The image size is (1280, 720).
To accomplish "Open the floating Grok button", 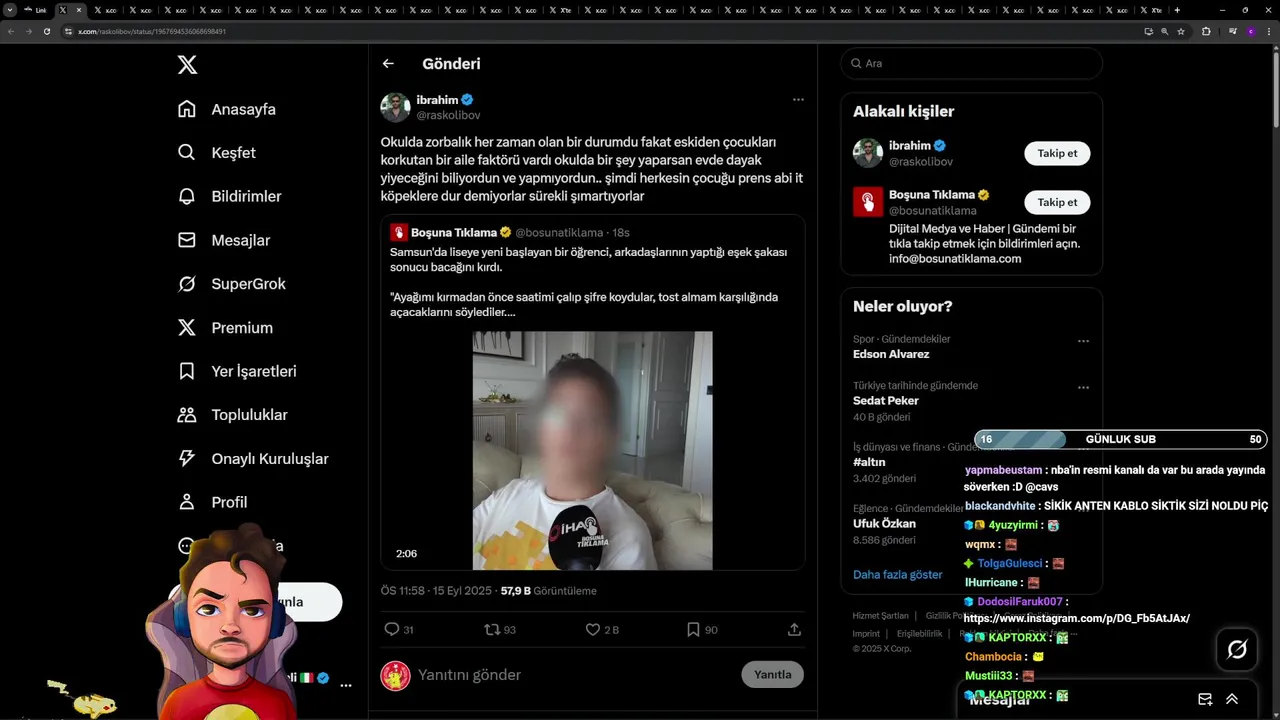I will [1237, 650].
